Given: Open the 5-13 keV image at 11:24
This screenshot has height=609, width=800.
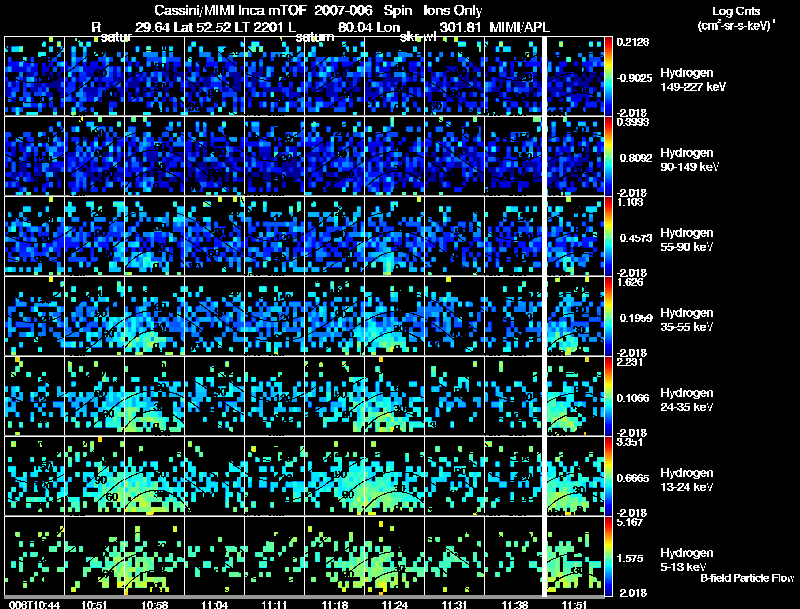Looking at the screenshot, I should pyautogui.click(x=394, y=556).
